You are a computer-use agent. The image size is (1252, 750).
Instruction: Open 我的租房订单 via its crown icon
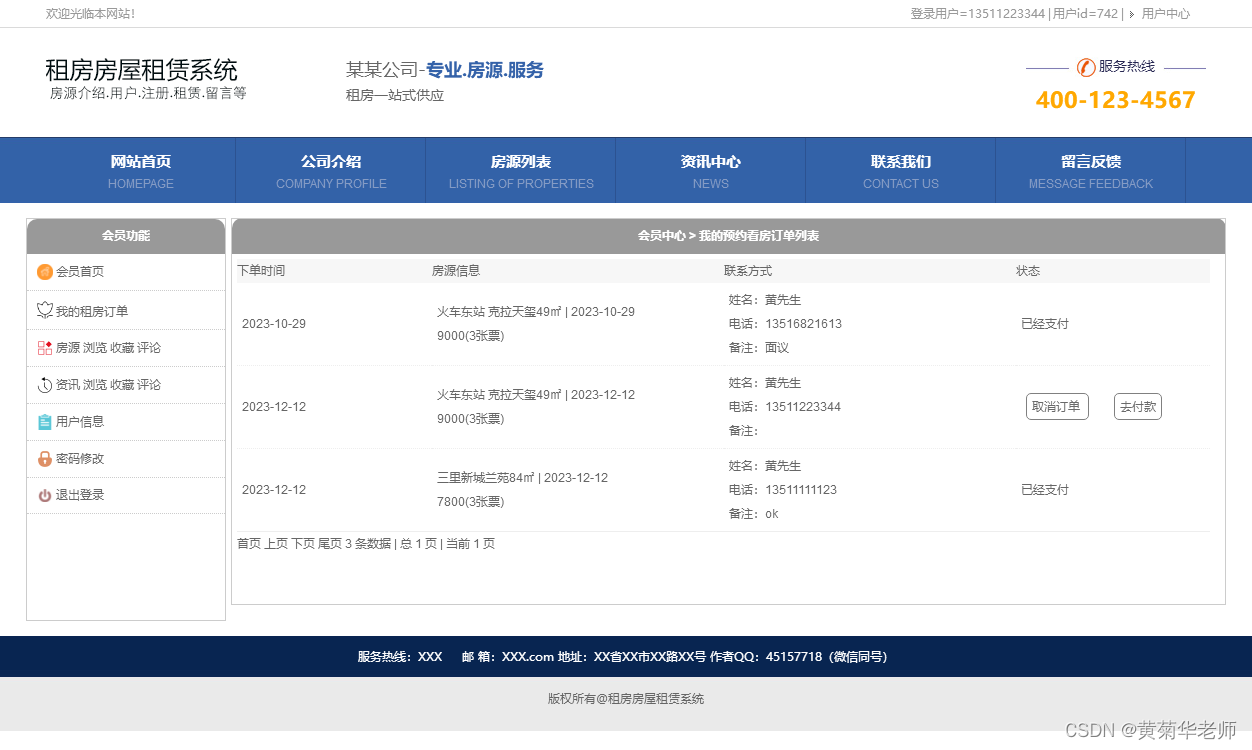(x=45, y=309)
